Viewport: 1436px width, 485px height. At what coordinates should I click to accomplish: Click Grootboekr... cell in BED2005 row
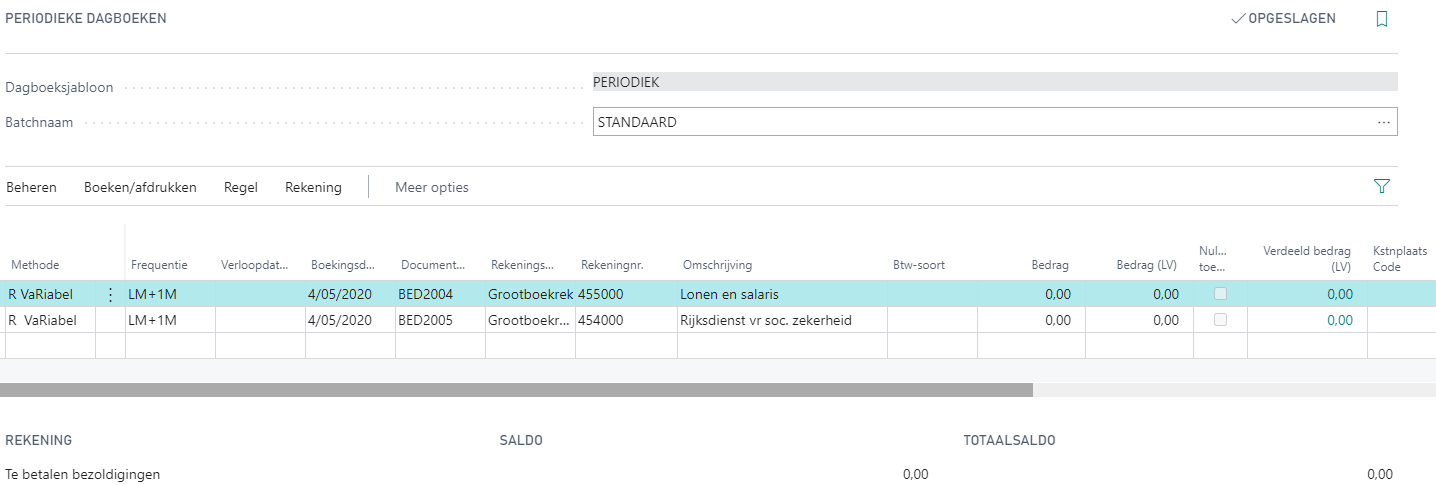coord(530,321)
